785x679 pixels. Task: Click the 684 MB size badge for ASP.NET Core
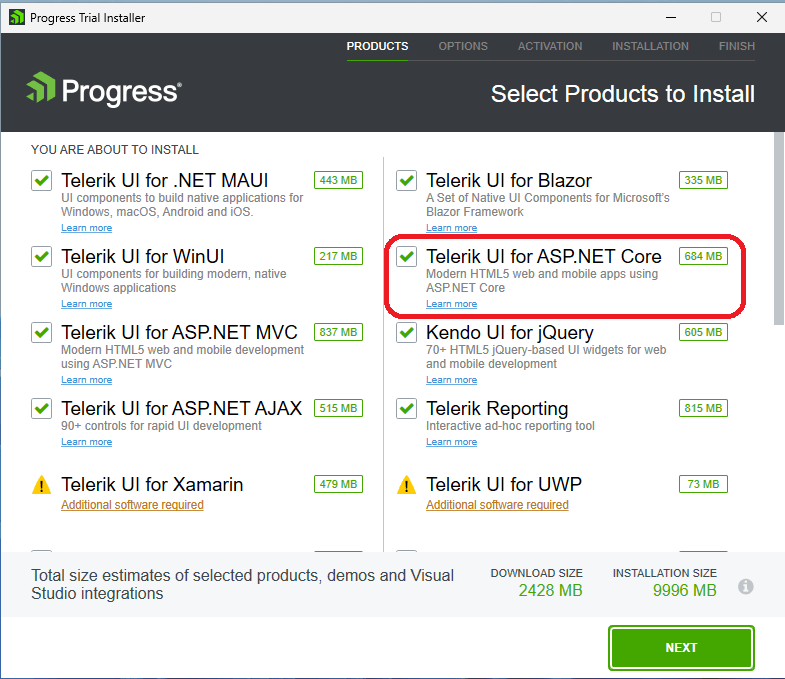point(703,256)
